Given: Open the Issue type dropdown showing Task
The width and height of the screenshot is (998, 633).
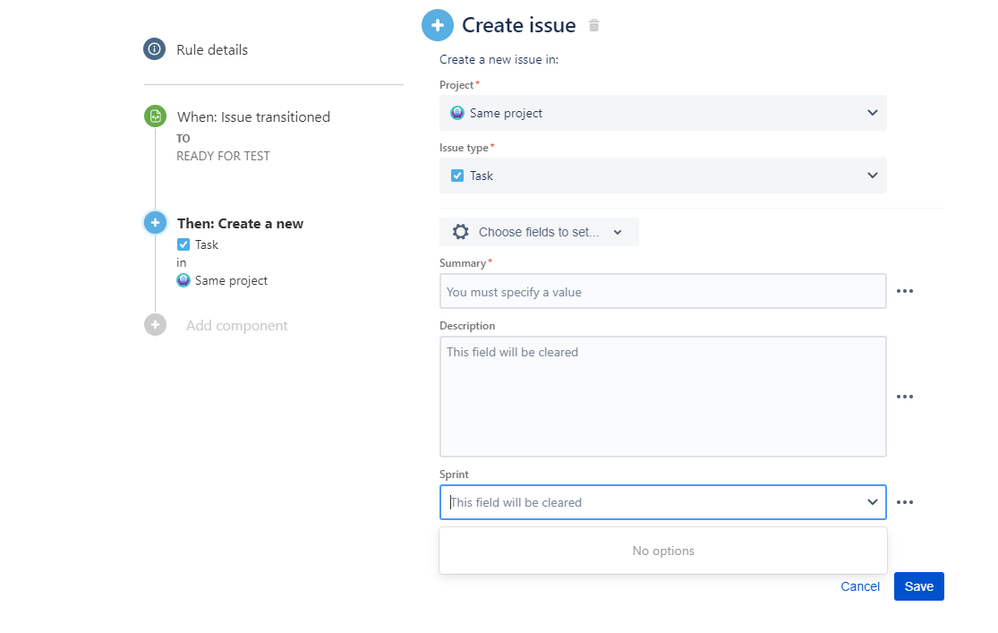Looking at the screenshot, I should pos(662,175).
